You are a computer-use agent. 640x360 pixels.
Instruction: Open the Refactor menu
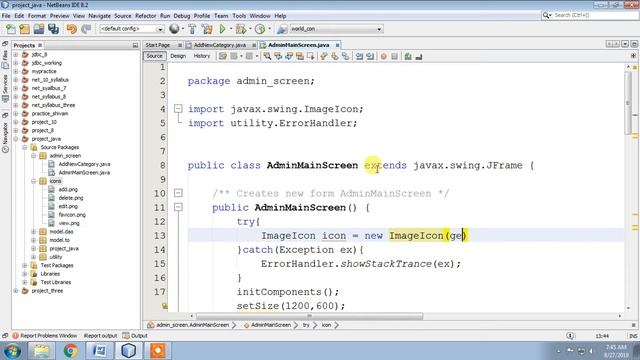145,16
